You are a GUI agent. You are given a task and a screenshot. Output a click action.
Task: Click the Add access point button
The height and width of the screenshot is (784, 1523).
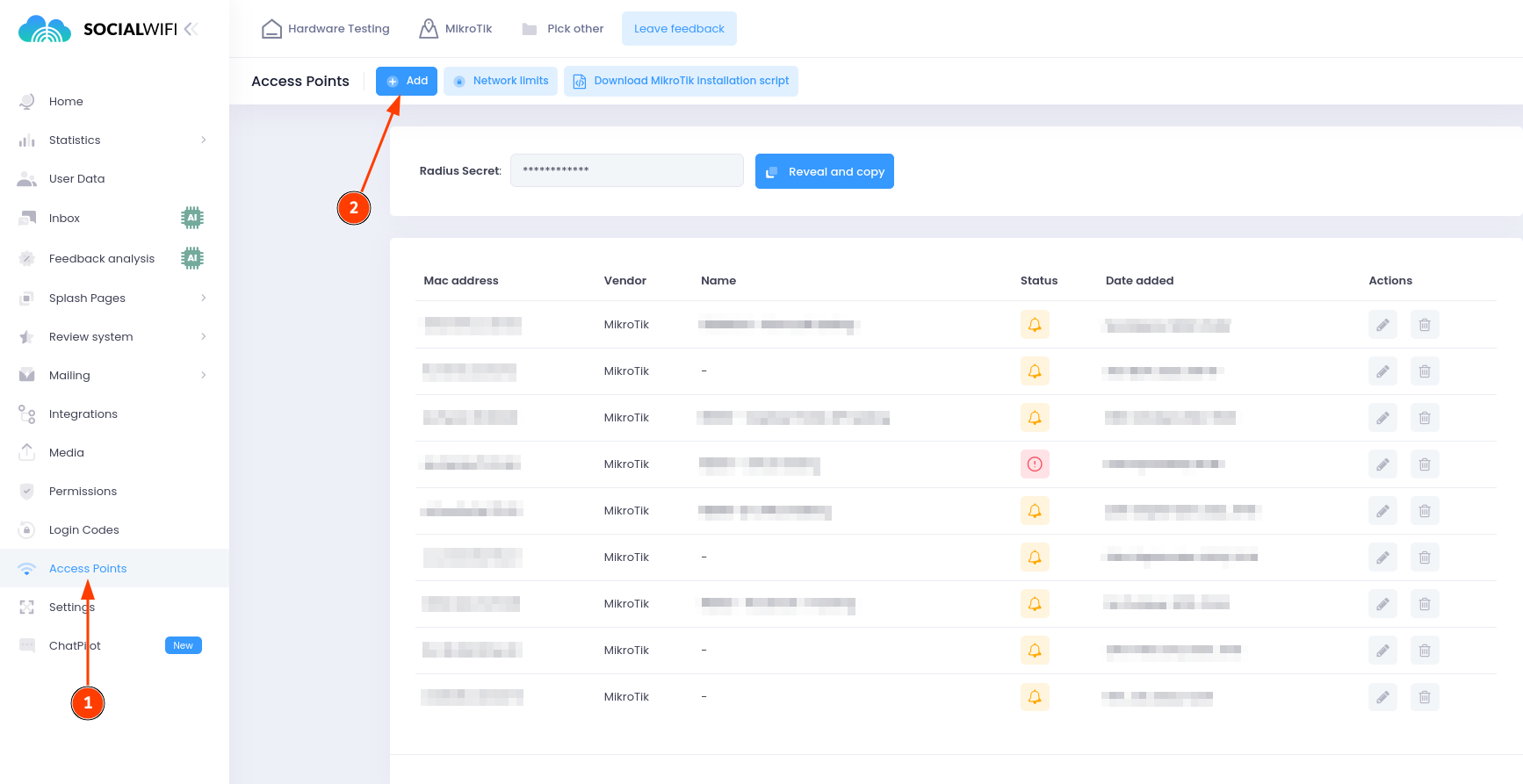click(407, 81)
